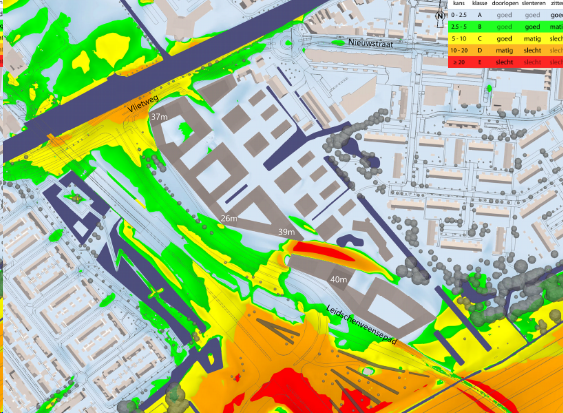Click the '10 - 20' legend value
The height and width of the screenshot is (413, 563).
pos(459,50)
